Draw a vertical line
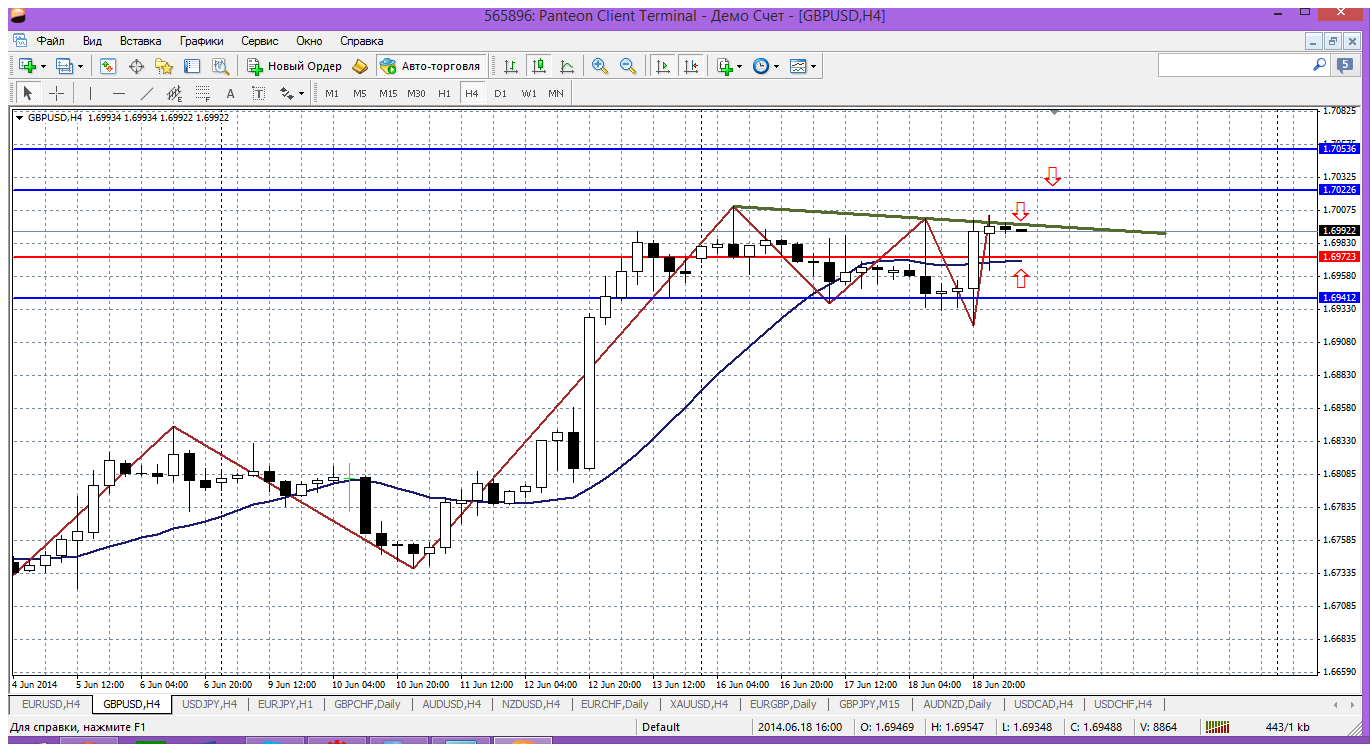This screenshot has width=1370, height=744. point(90,93)
